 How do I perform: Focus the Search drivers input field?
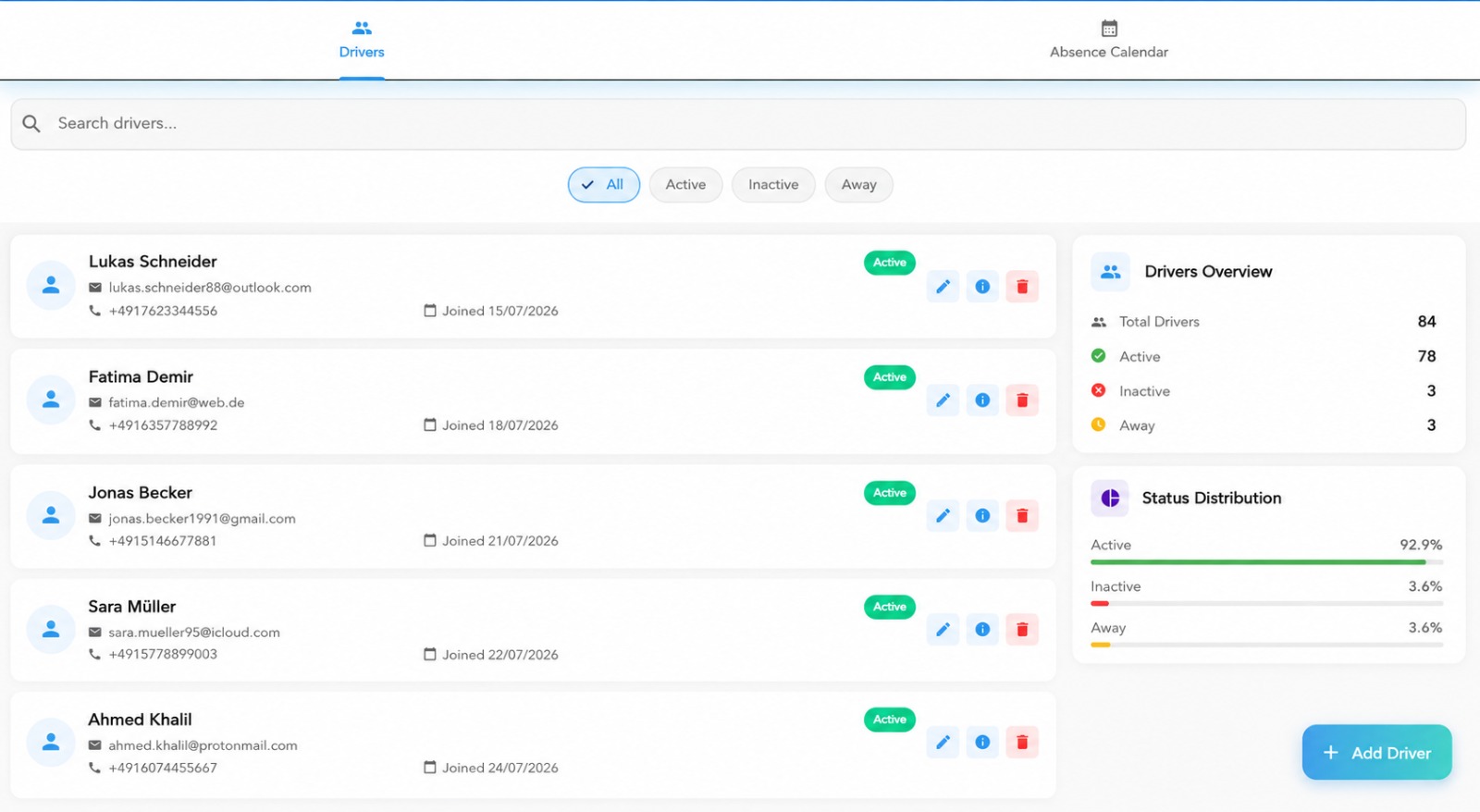click(738, 124)
